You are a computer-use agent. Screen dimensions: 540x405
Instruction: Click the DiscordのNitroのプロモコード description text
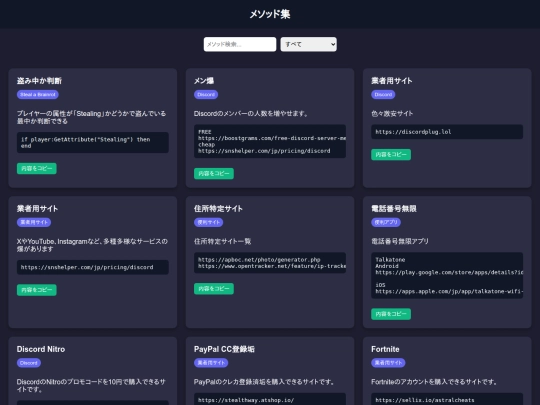tap(91, 386)
